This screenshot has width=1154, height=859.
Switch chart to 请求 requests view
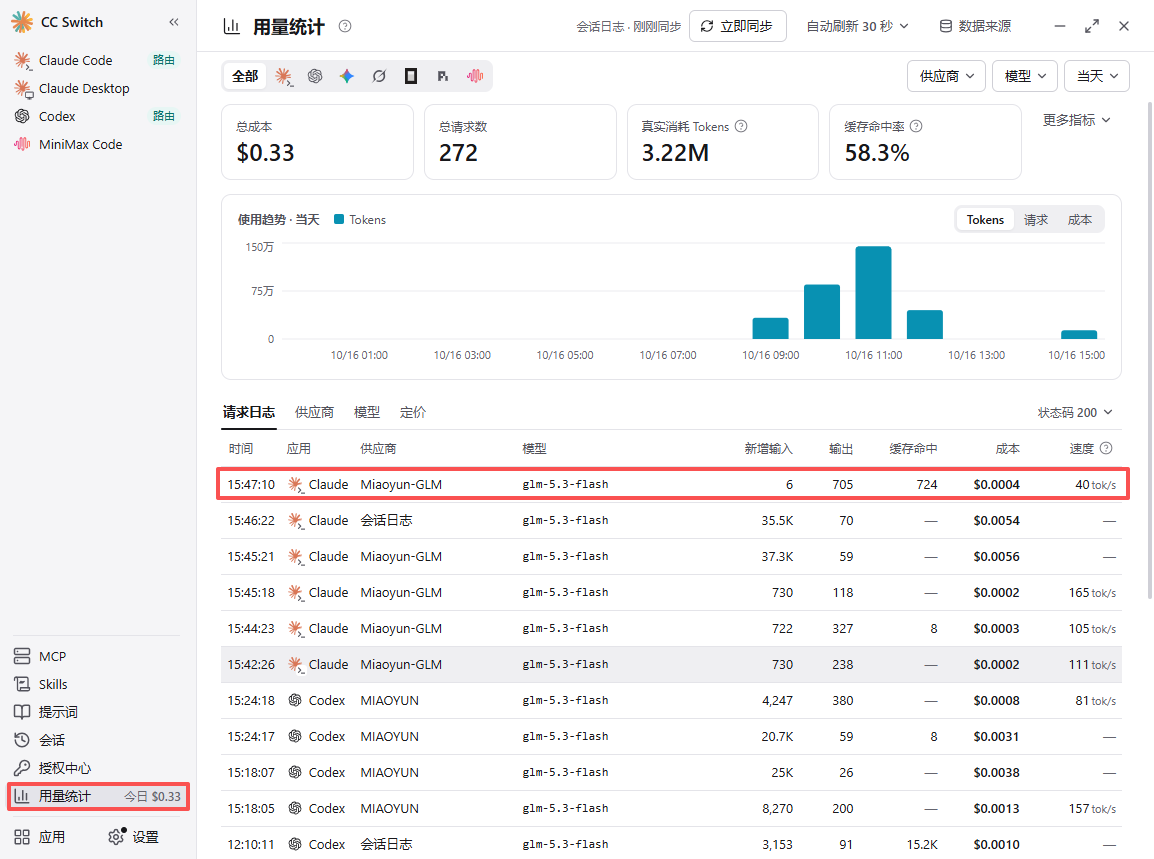click(x=1036, y=219)
